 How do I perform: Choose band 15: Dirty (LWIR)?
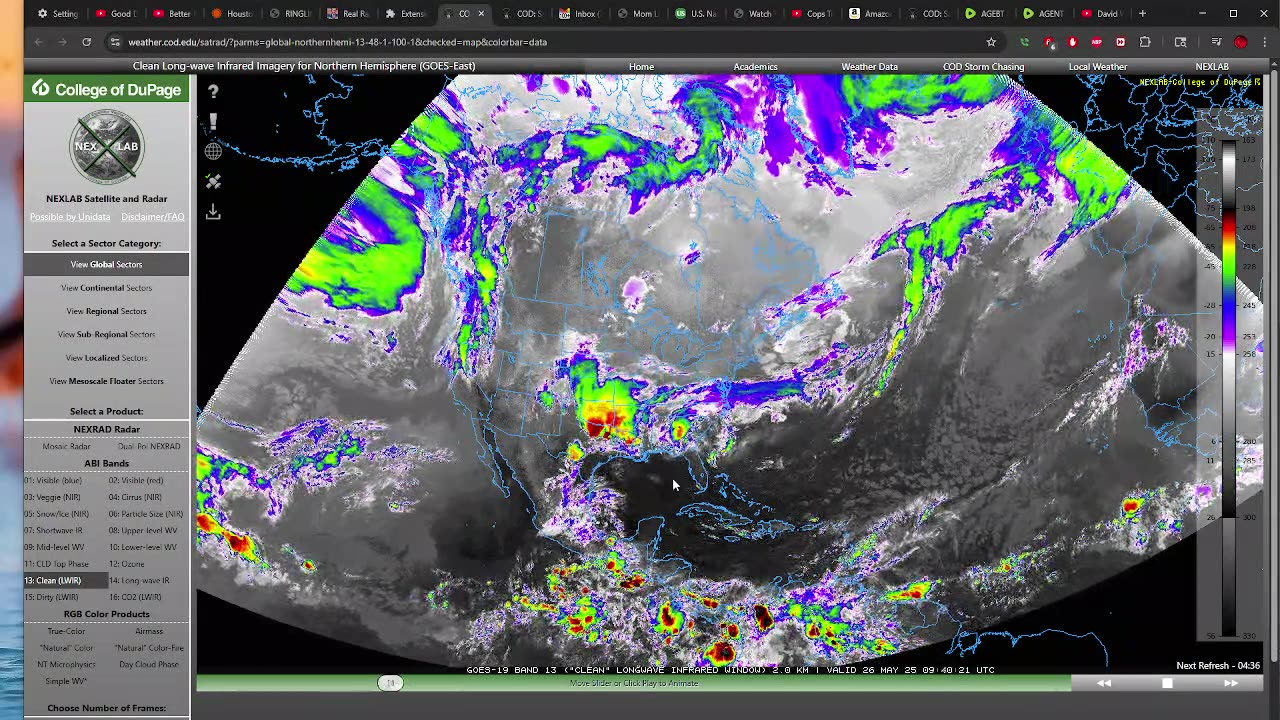coord(52,597)
